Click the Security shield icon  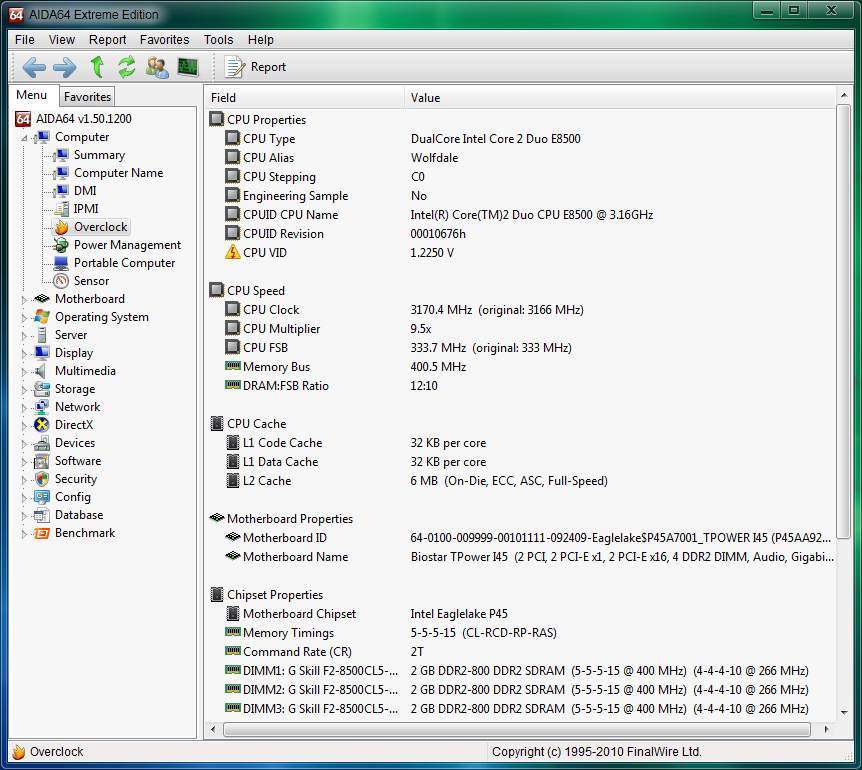coord(42,479)
